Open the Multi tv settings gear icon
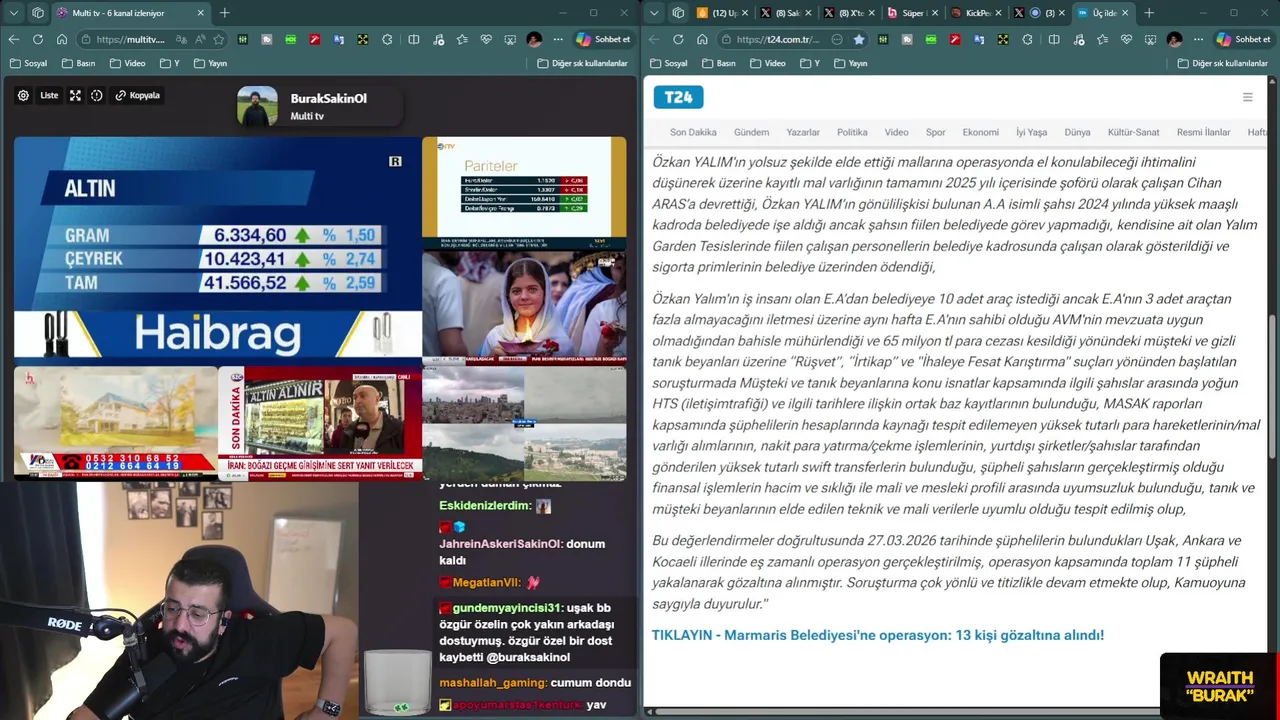 [x=23, y=96]
